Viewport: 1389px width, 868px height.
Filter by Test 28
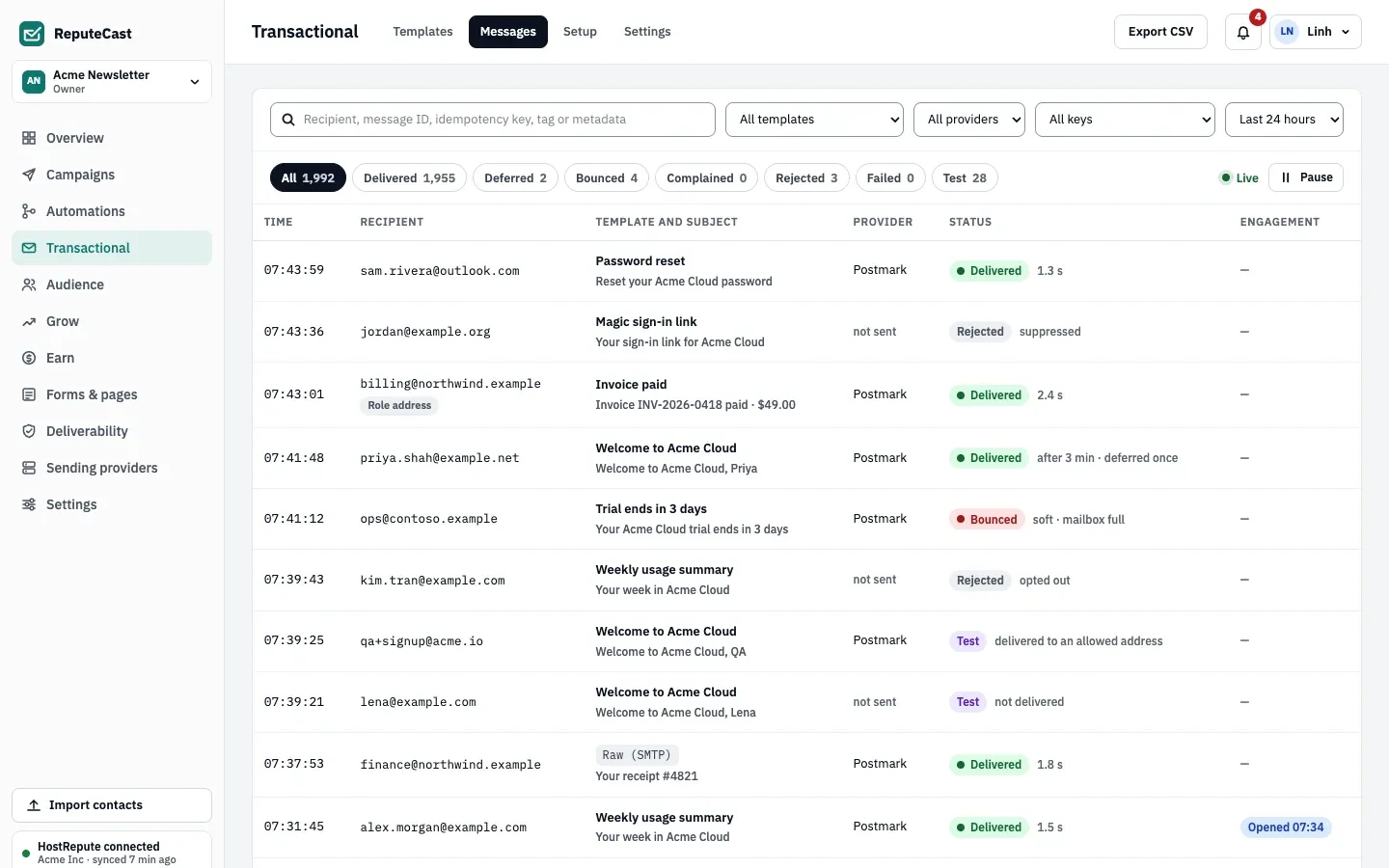(x=965, y=178)
